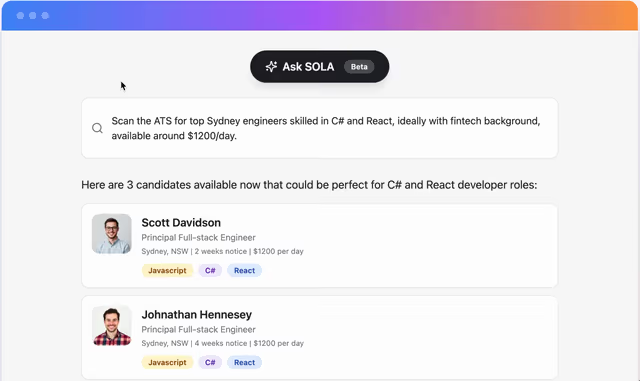Click Johnathan Hennesey's 'Principal Full-stack Engineer' title
640x381 pixels.
click(198, 329)
